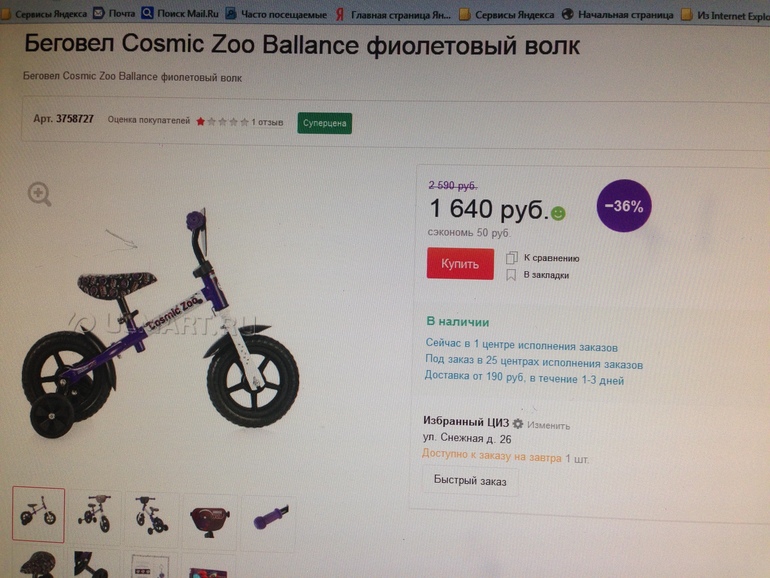
Task: Open the 1 отзыв reviews link
Action: [267, 122]
